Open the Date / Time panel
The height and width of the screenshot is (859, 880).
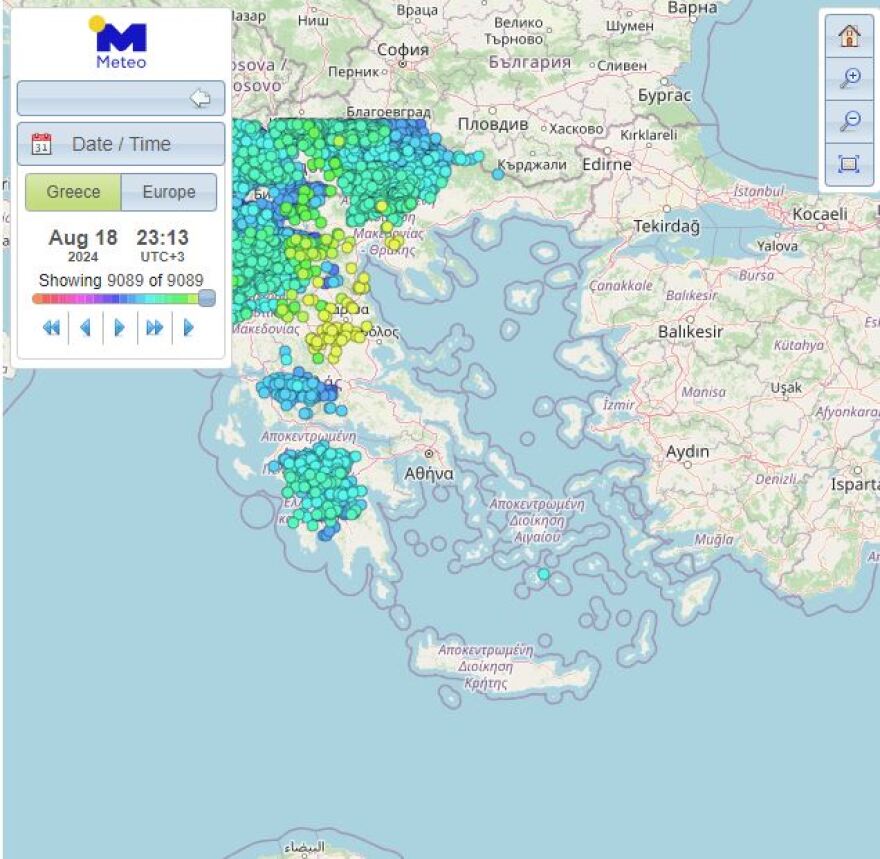coord(120,144)
